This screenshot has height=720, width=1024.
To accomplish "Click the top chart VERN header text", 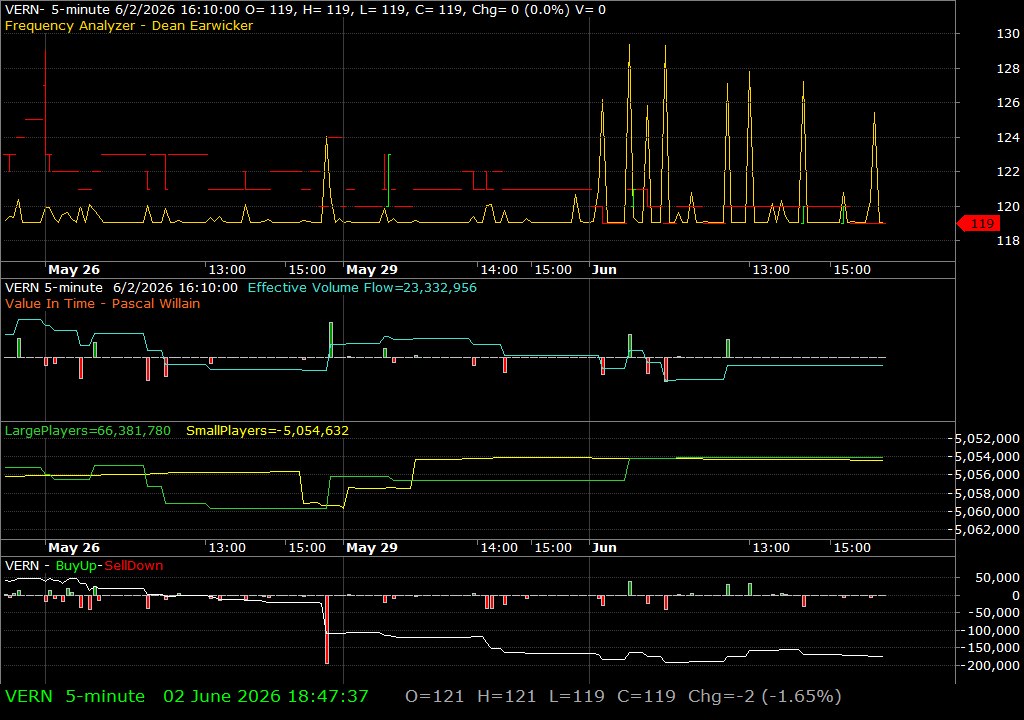I will click(305, 10).
